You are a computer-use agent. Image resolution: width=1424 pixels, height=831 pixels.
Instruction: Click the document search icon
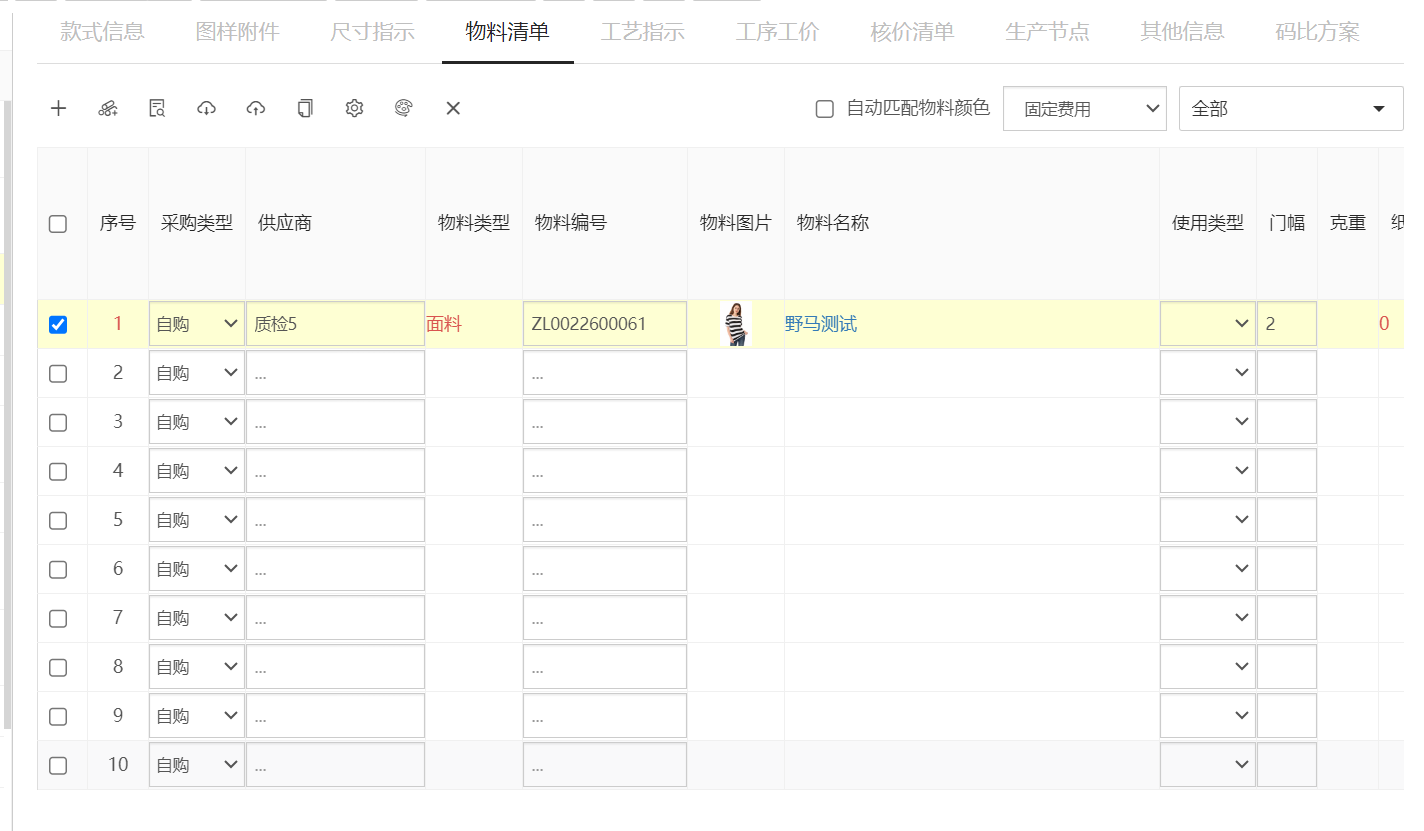click(157, 109)
